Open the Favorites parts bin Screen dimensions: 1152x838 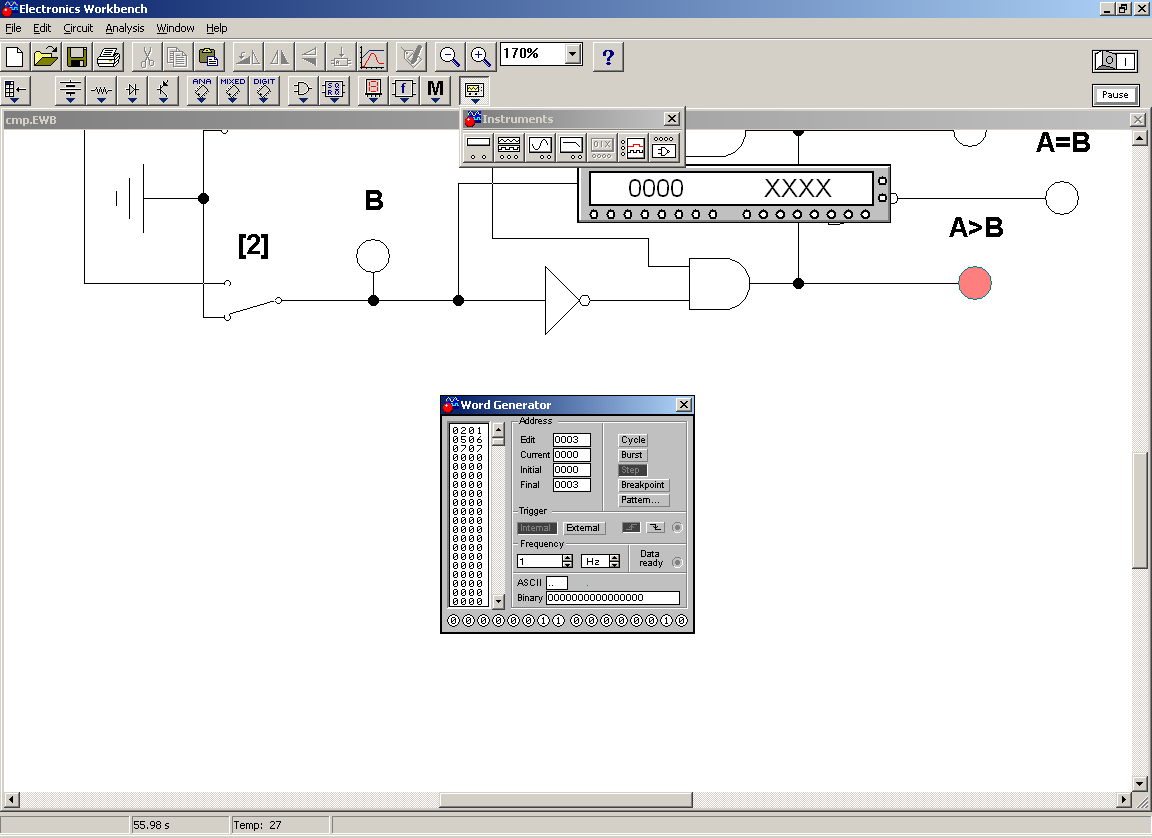(15, 91)
